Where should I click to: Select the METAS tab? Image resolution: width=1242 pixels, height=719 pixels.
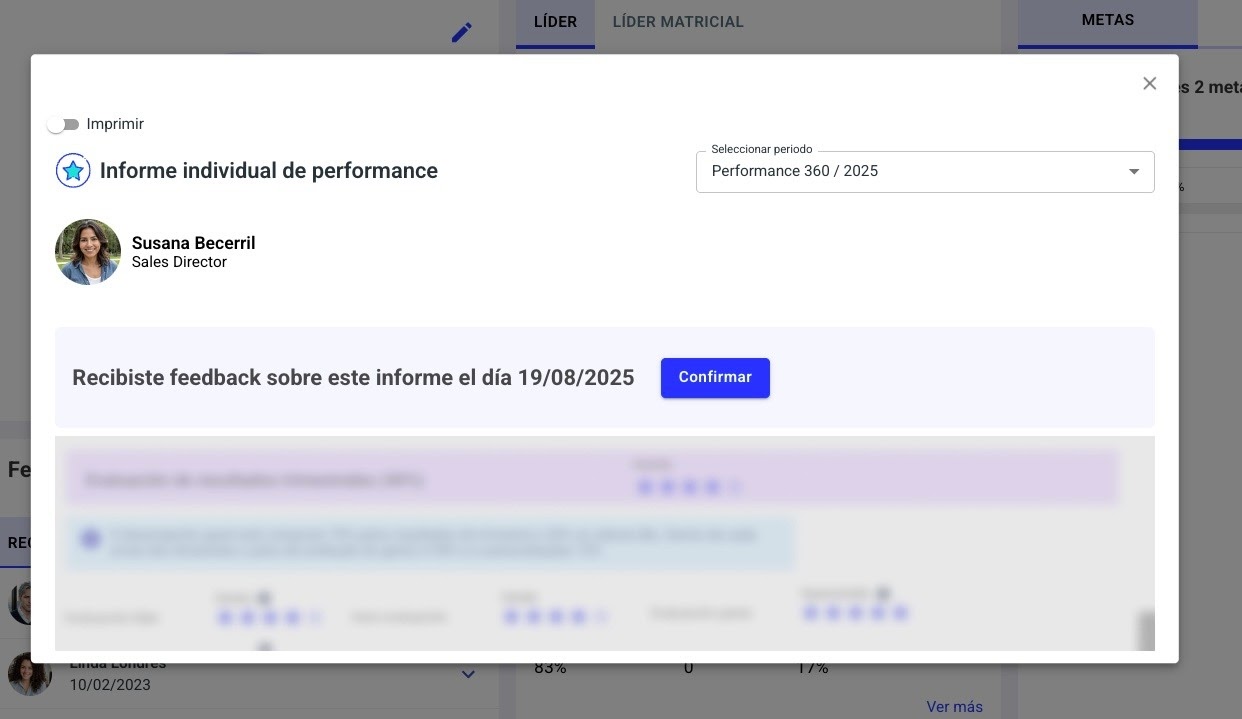(x=1107, y=20)
